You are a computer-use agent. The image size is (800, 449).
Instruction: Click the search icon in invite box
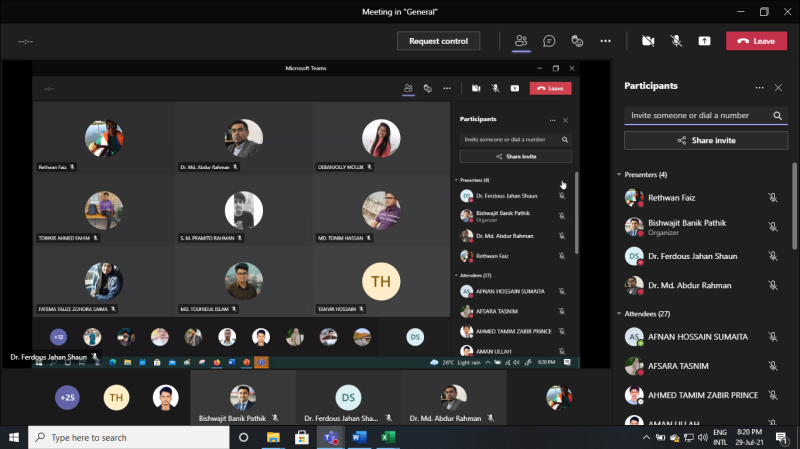tap(778, 116)
